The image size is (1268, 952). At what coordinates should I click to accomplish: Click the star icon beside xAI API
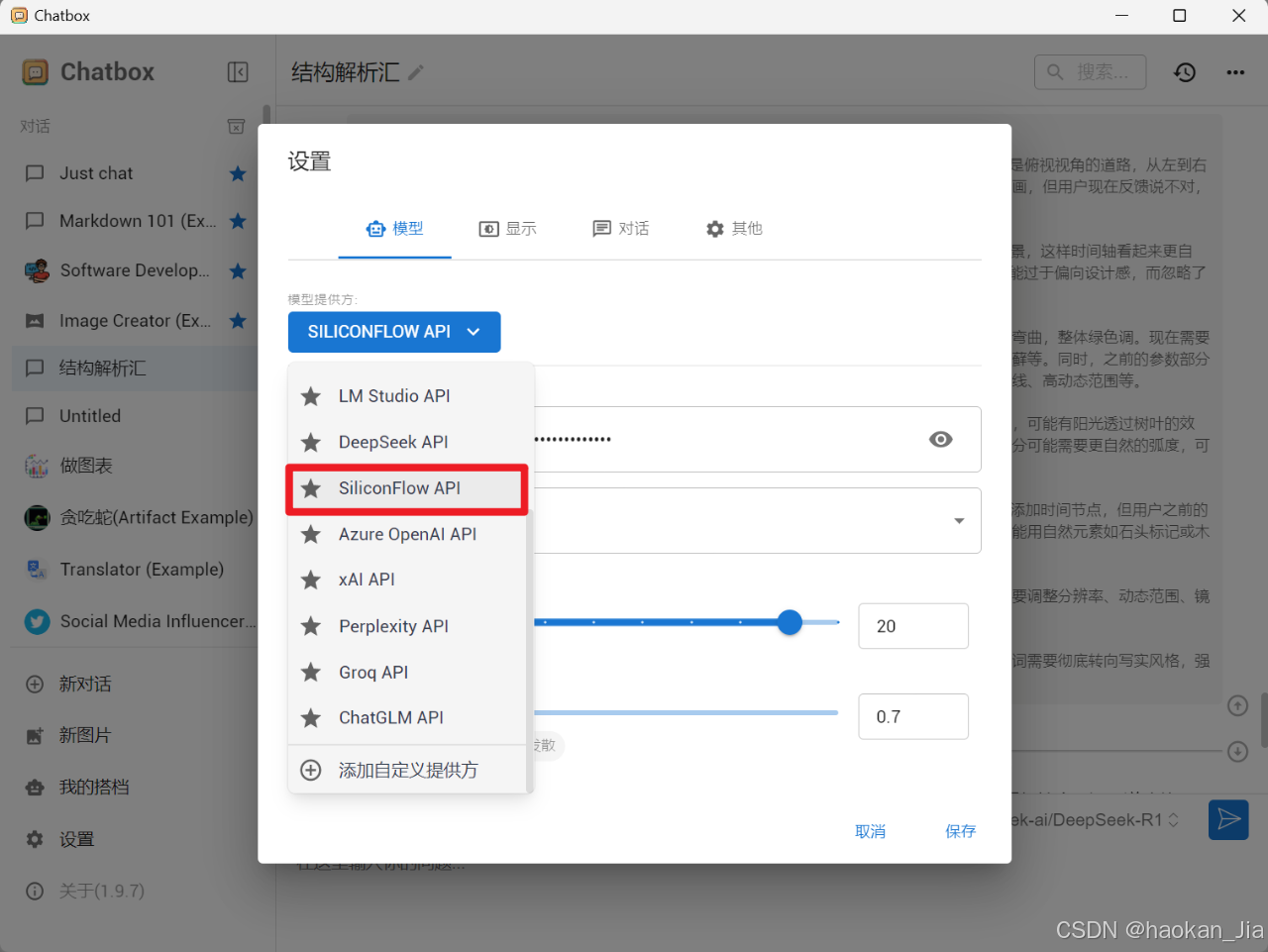pos(311,580)
